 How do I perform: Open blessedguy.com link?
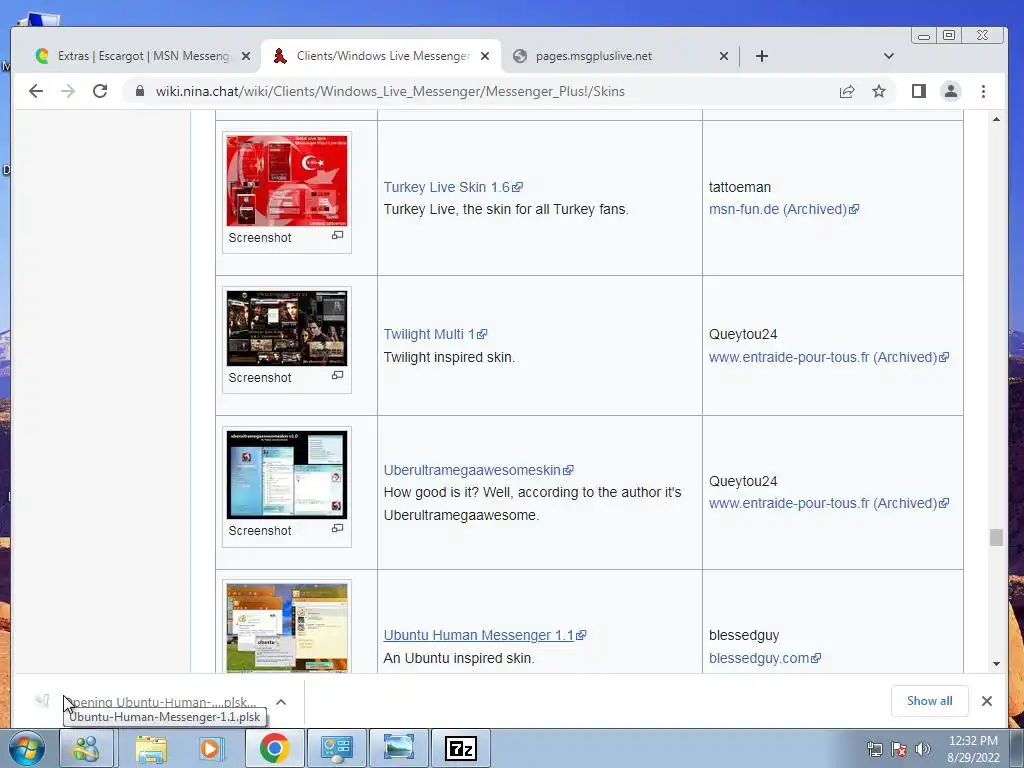coord(765,658)
